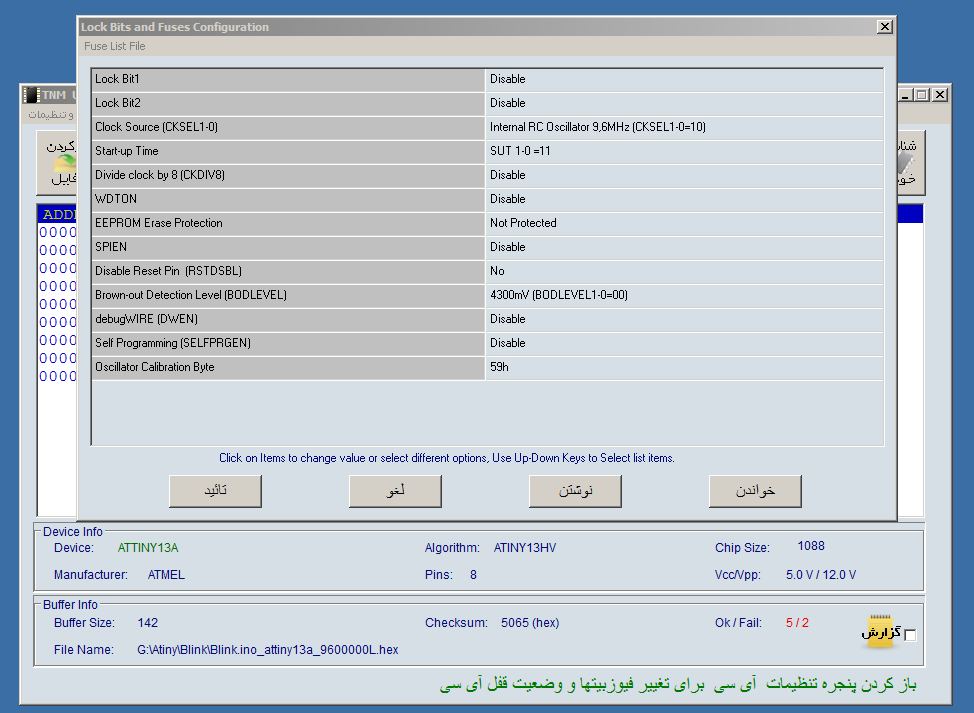
Task: Close the Lock Bits and Fuses dialog
Action: [884, 27]
